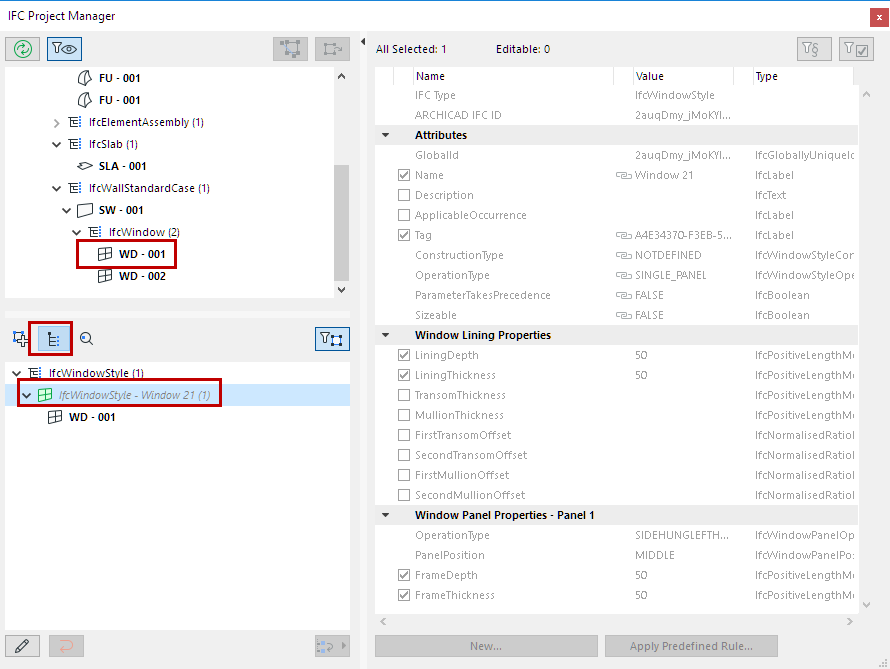Click the pencil edit icon at the bottom left
This screenshot has width=890, height=669.
click(22, 646)
